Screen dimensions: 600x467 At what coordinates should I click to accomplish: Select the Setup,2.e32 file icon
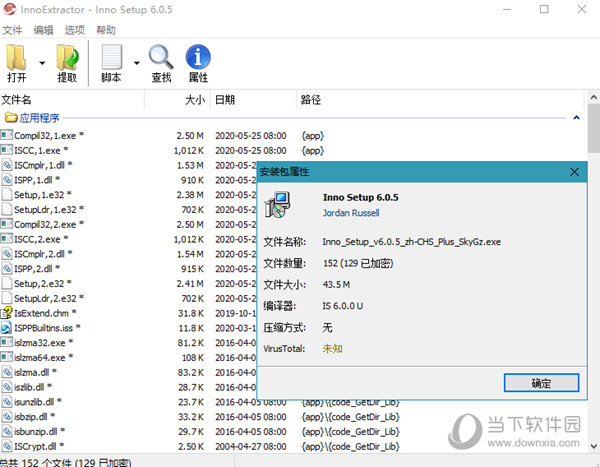tap(7, 283)
